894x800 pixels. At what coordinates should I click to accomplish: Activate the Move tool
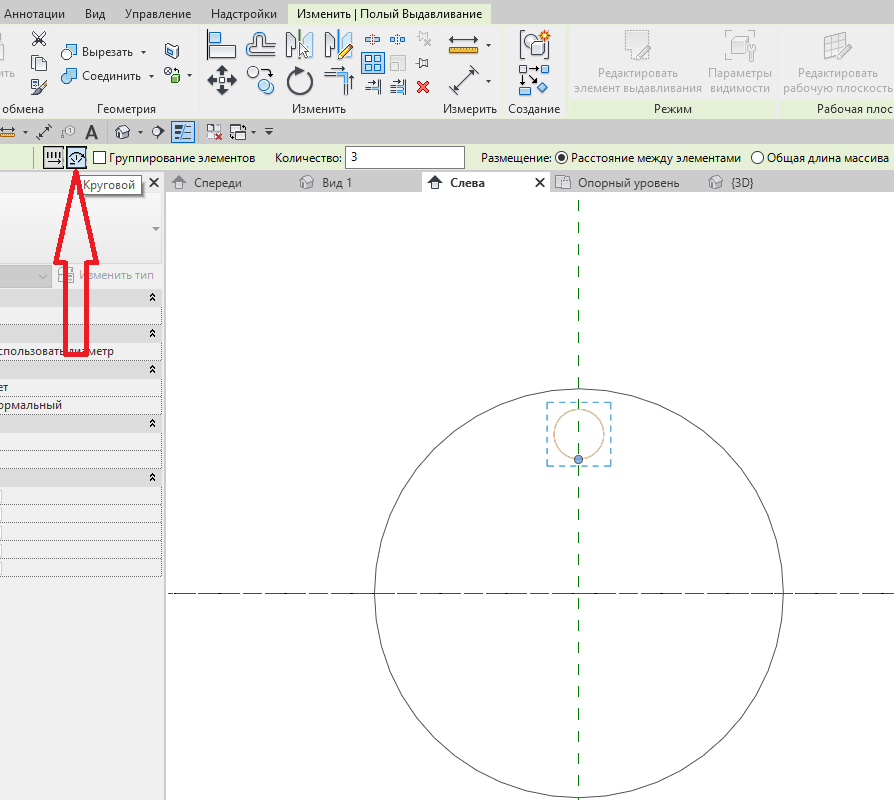[x=222, y=80]
